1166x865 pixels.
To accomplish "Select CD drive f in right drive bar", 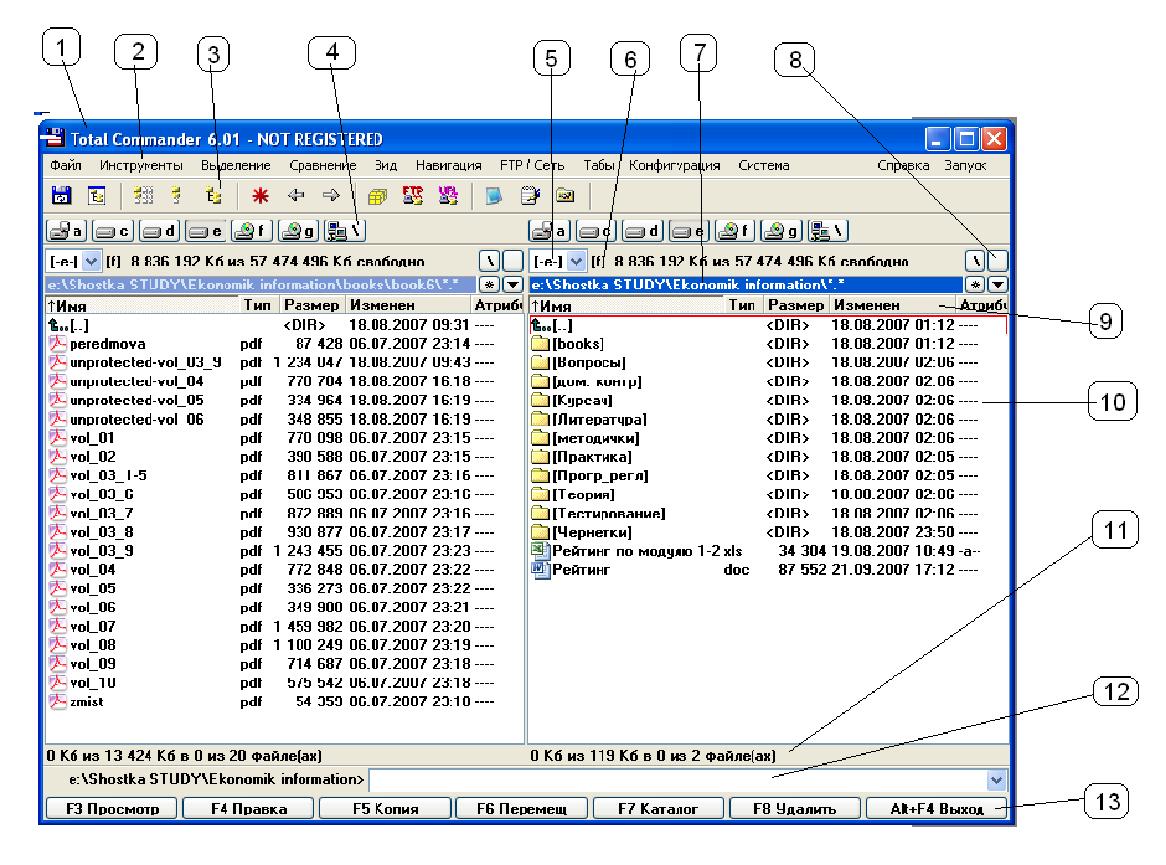I will tap(734, 231).
